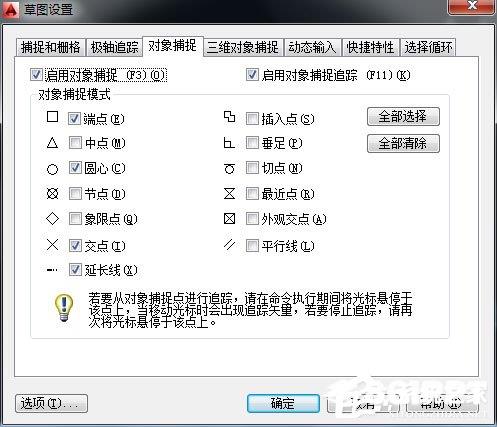This screenshot has height=427, width=497.
Task: Open the 动态输入 tab
Action: click(x=312, y=47)
